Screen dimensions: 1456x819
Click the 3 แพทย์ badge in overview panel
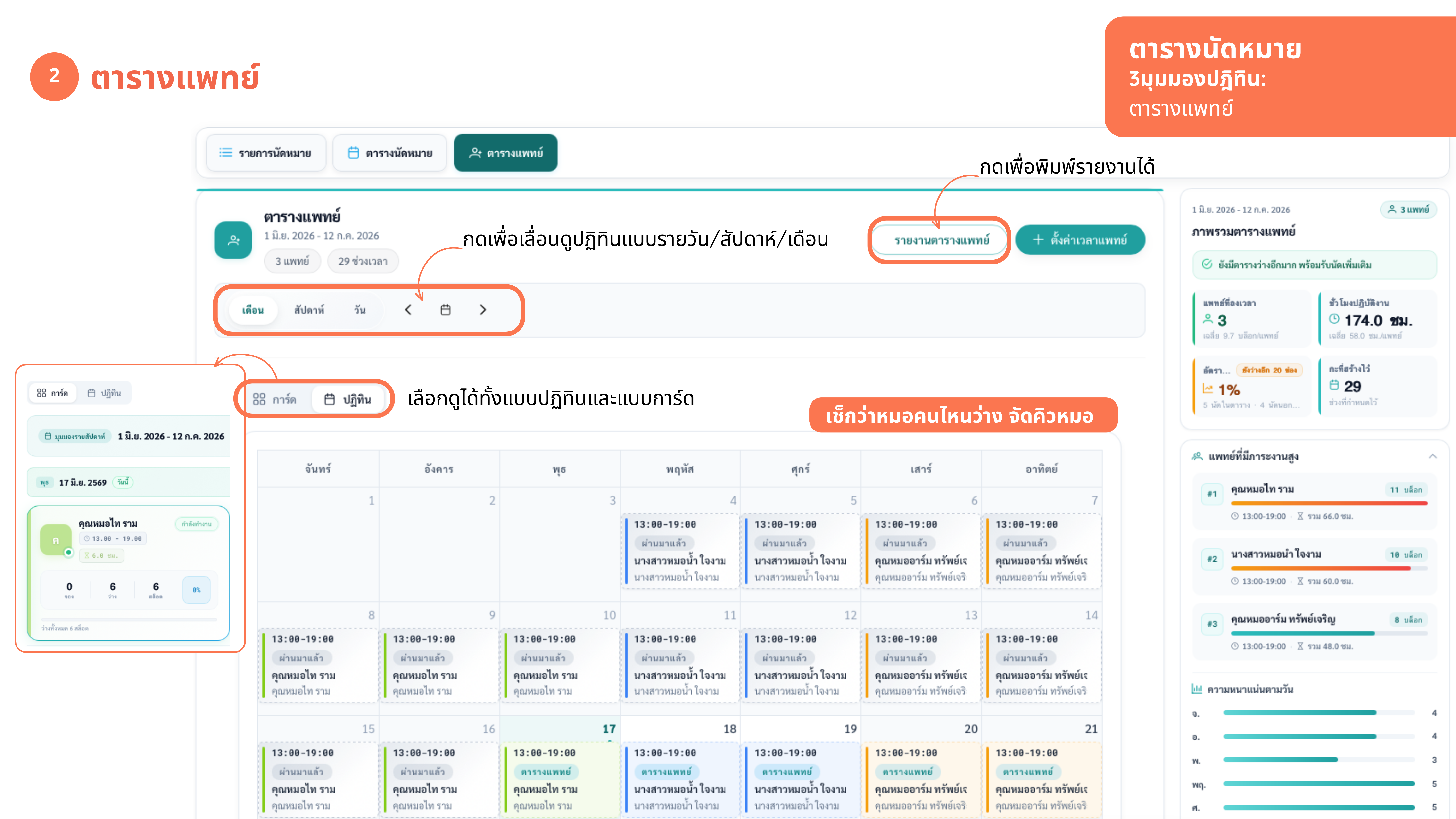coord(1408,210)
